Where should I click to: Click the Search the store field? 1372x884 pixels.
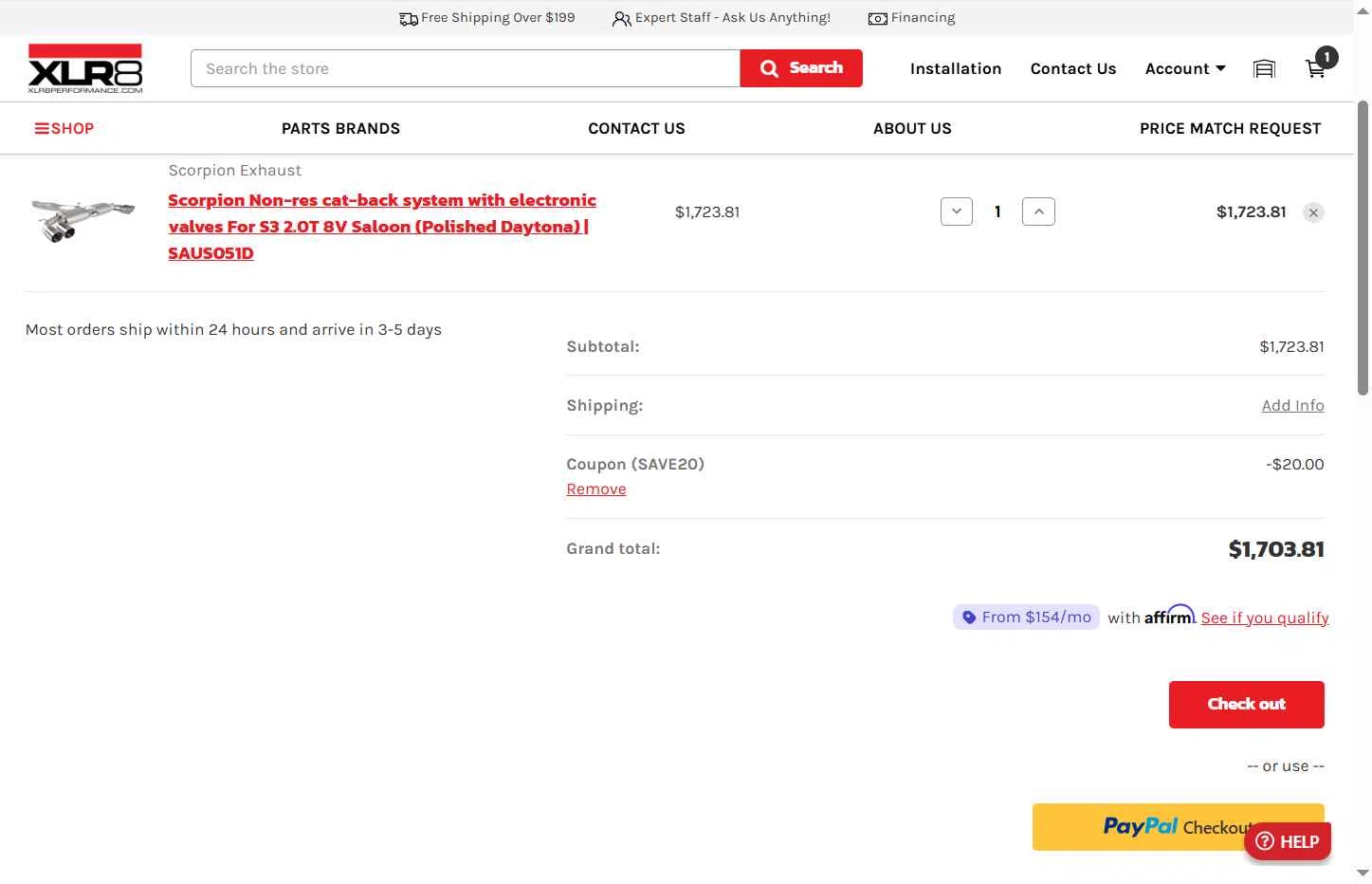pyautogui.click(x=466, y=68)
